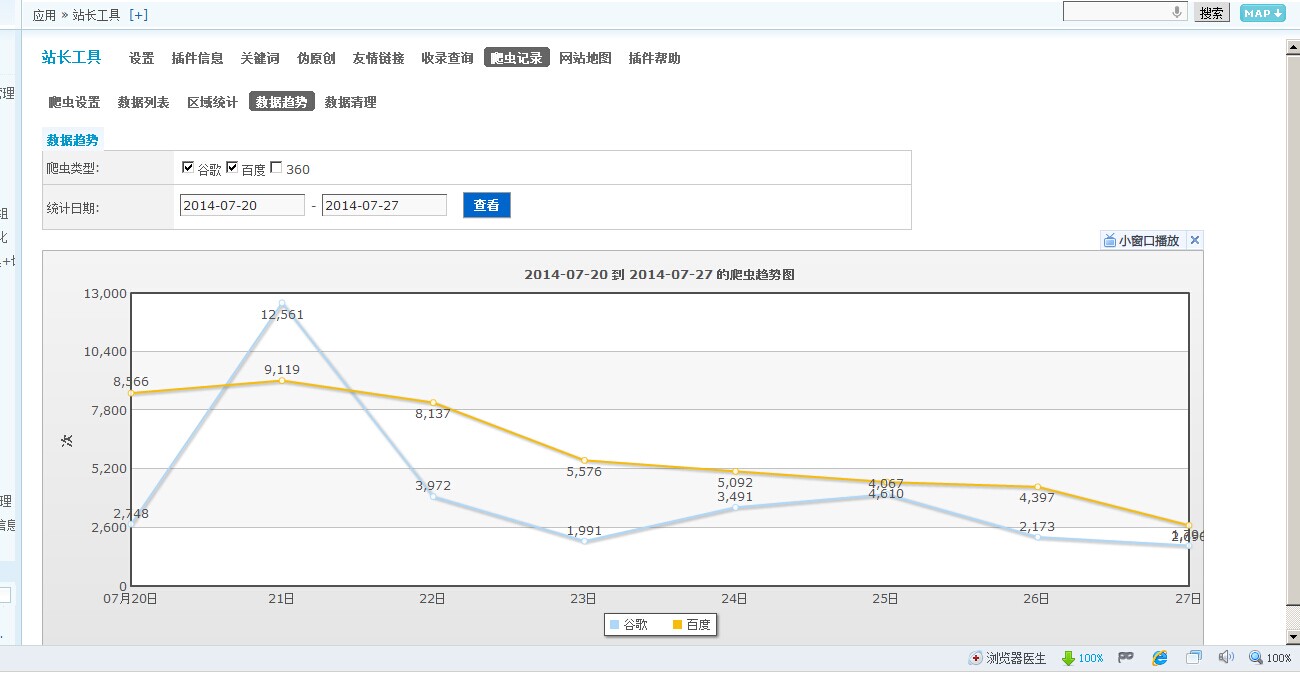Viewport: 1300px width, 673px height.
Task: Expand the [+] next to 站长工具 breadcrumb
Action: [138, 15]
